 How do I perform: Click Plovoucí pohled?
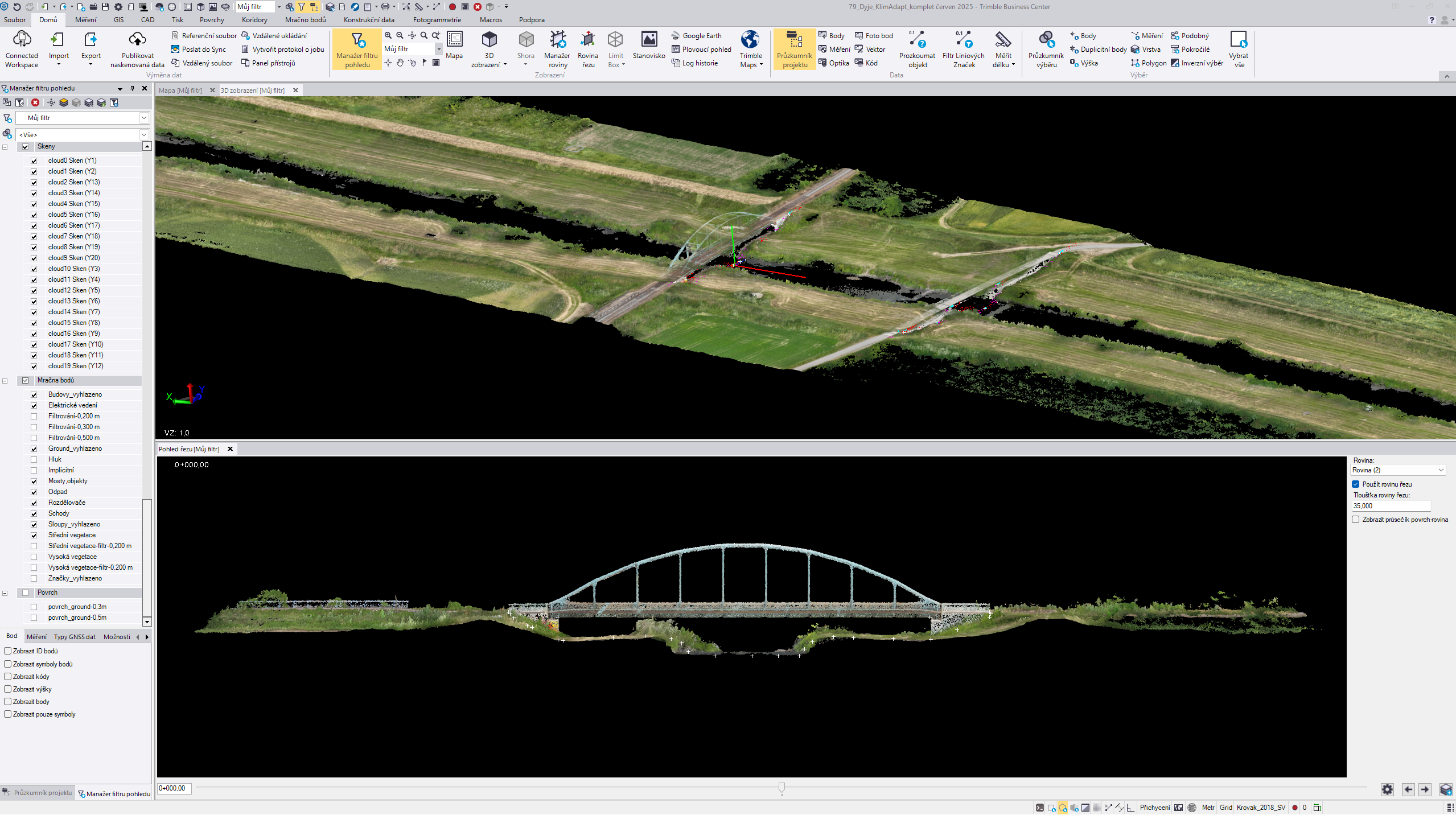(701, 50)
